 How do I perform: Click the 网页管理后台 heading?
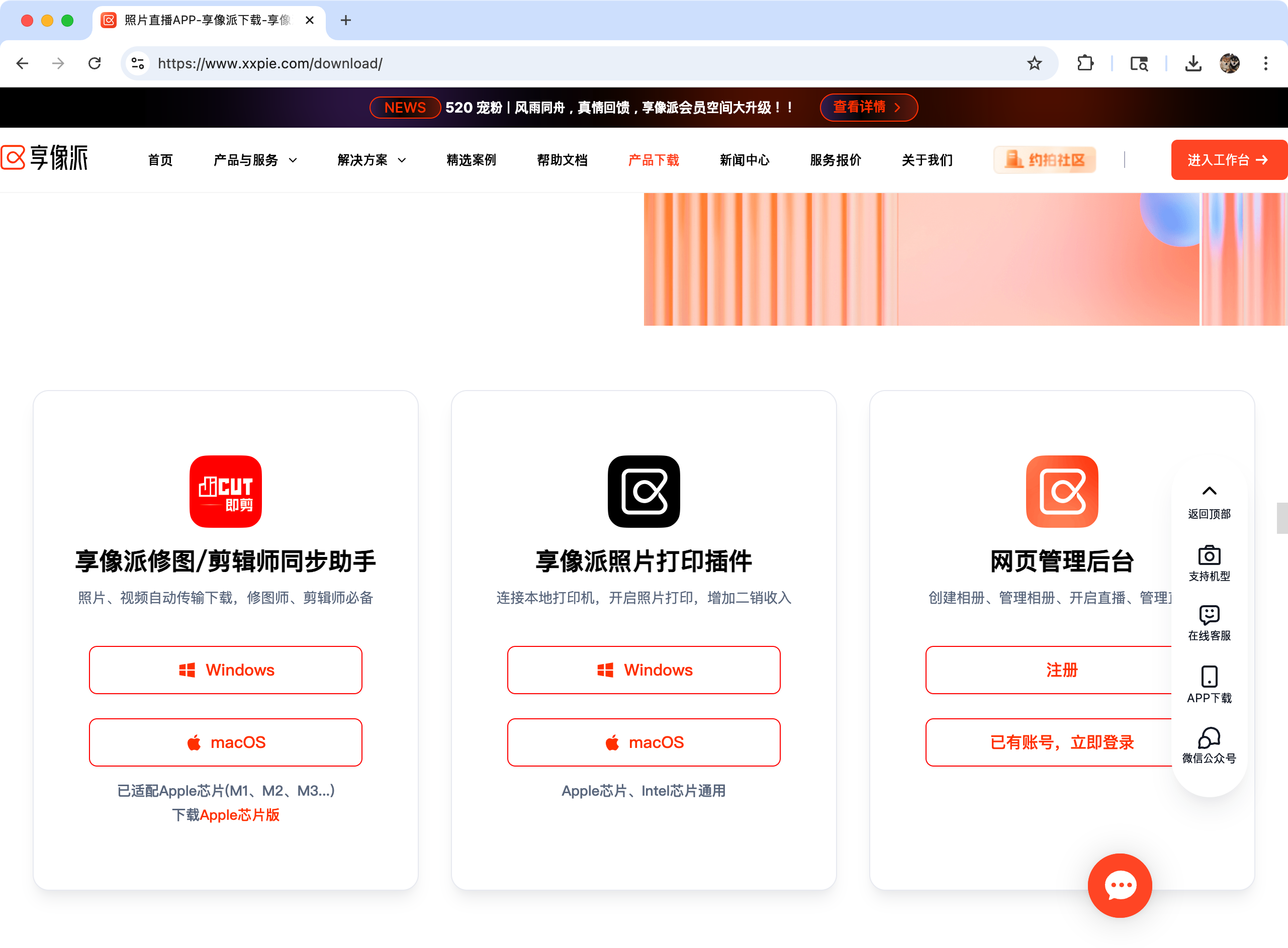pos(1062,560)
